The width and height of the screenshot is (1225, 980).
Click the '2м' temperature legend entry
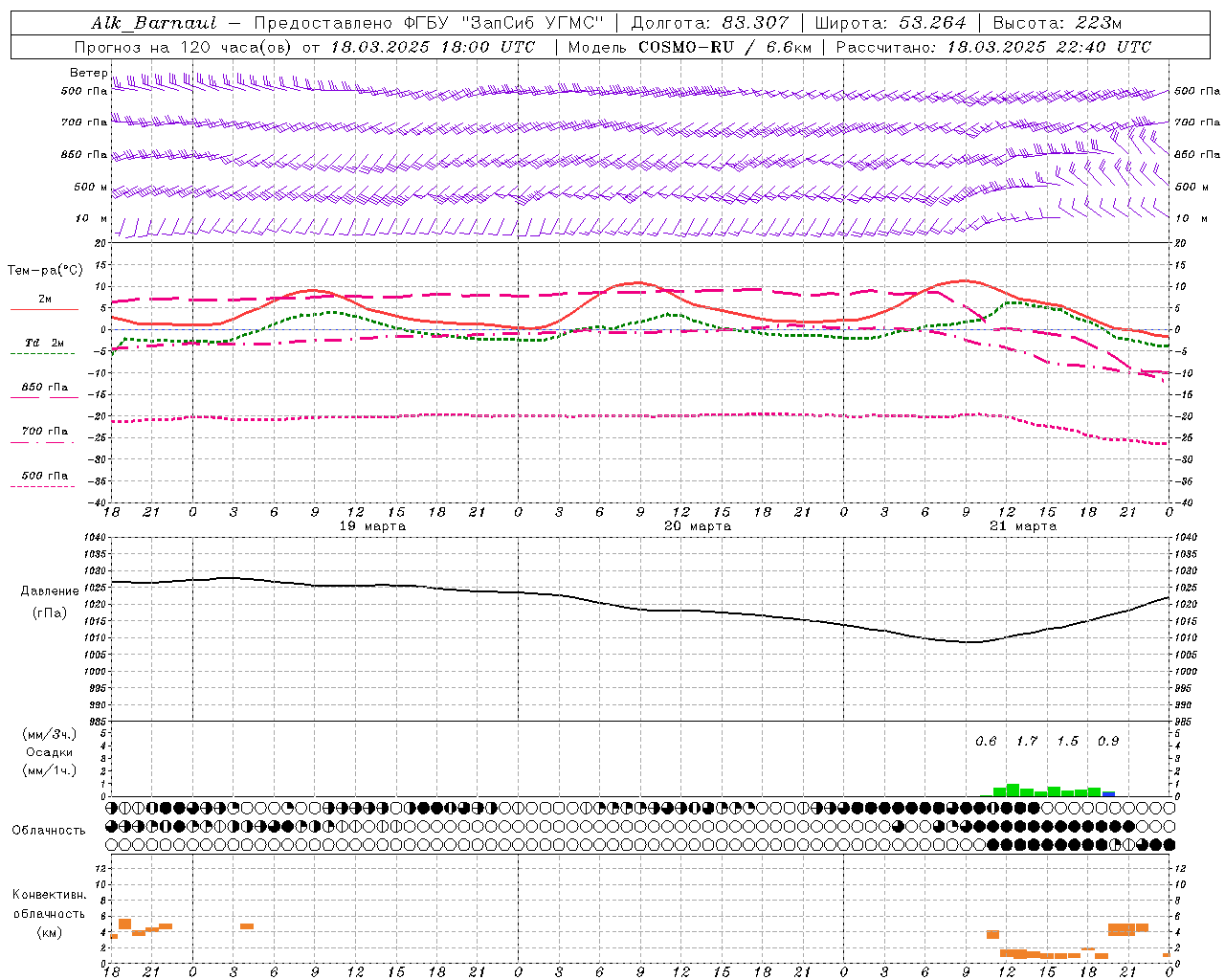coord(45,299)
